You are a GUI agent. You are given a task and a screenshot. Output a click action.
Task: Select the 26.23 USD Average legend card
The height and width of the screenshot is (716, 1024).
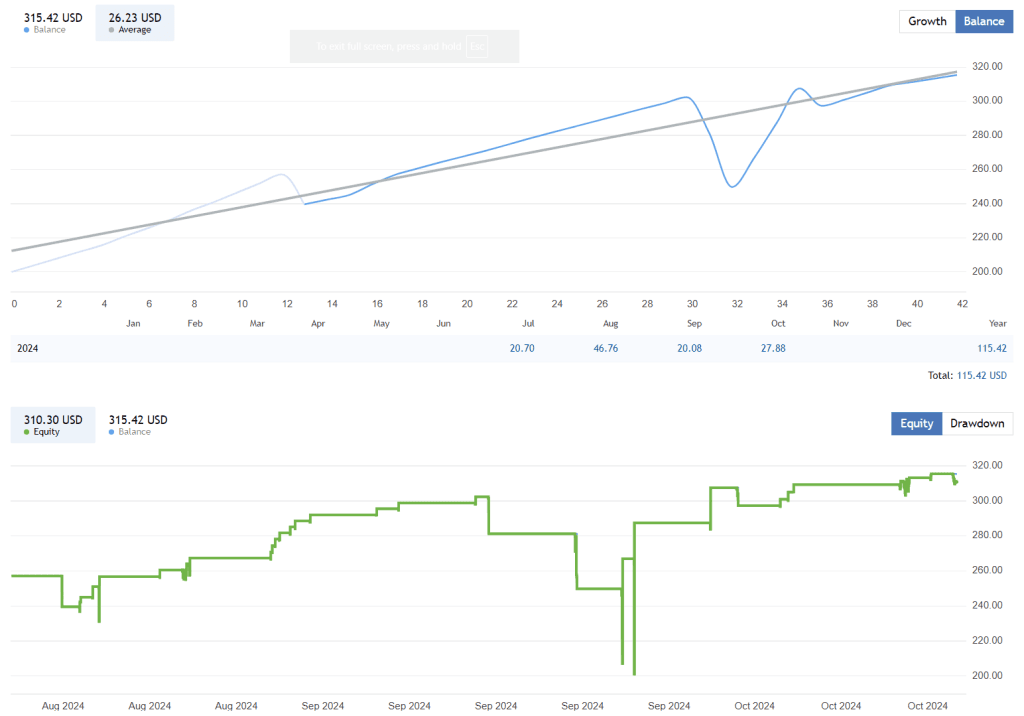click(x=134, y=22)
